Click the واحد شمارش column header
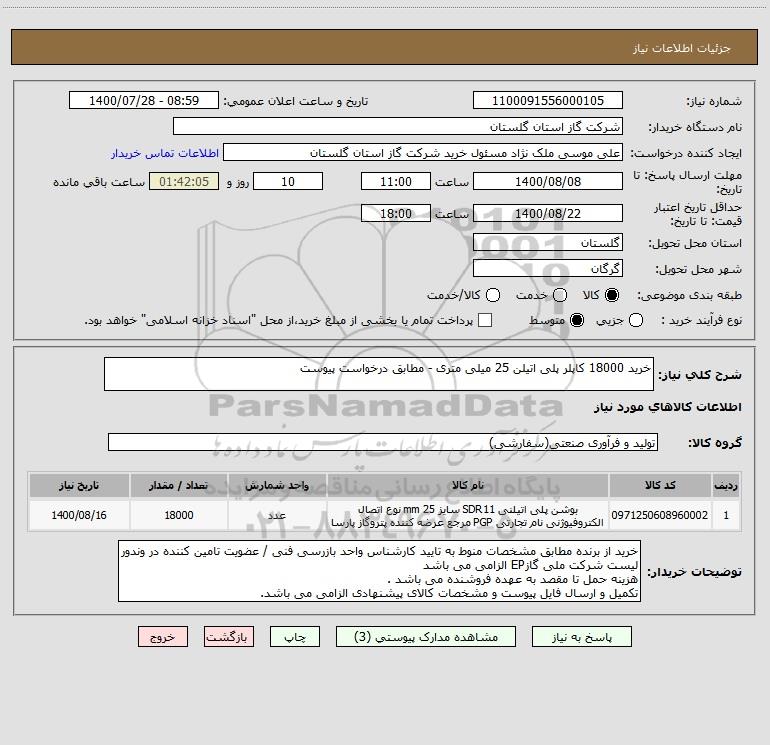The width and height of the screenshot is (770, 745). pyautogui.click(x=277, y=485)
